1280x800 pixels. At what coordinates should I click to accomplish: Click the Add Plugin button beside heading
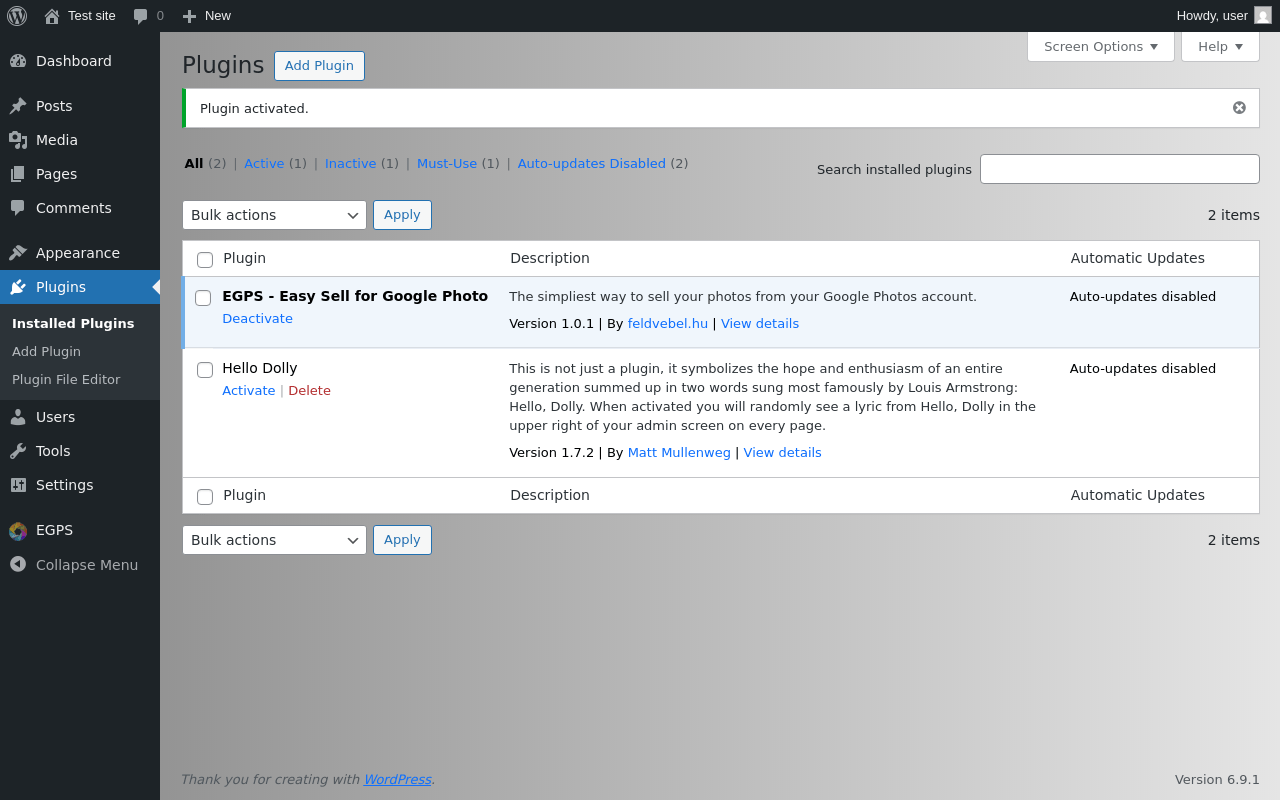pos(319,66)
